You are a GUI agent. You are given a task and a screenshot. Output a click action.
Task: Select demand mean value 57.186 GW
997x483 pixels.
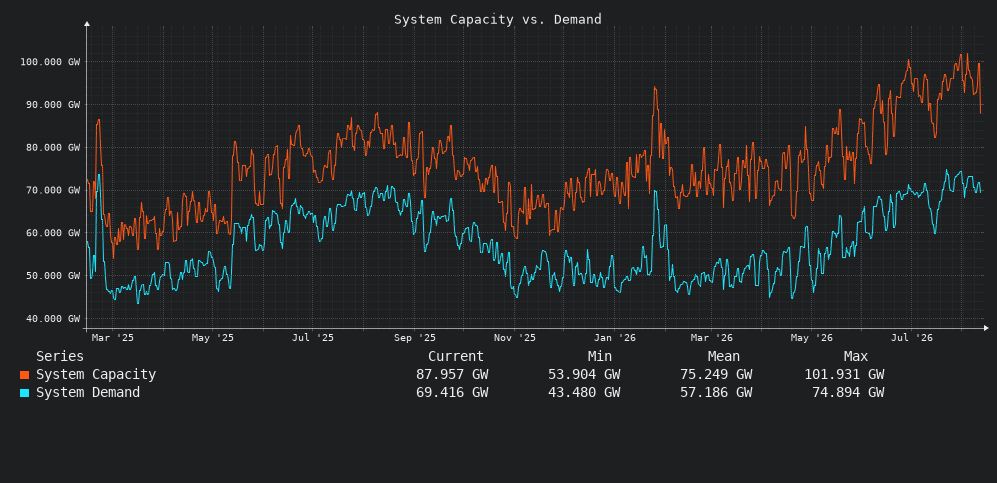tap(716, 393)
